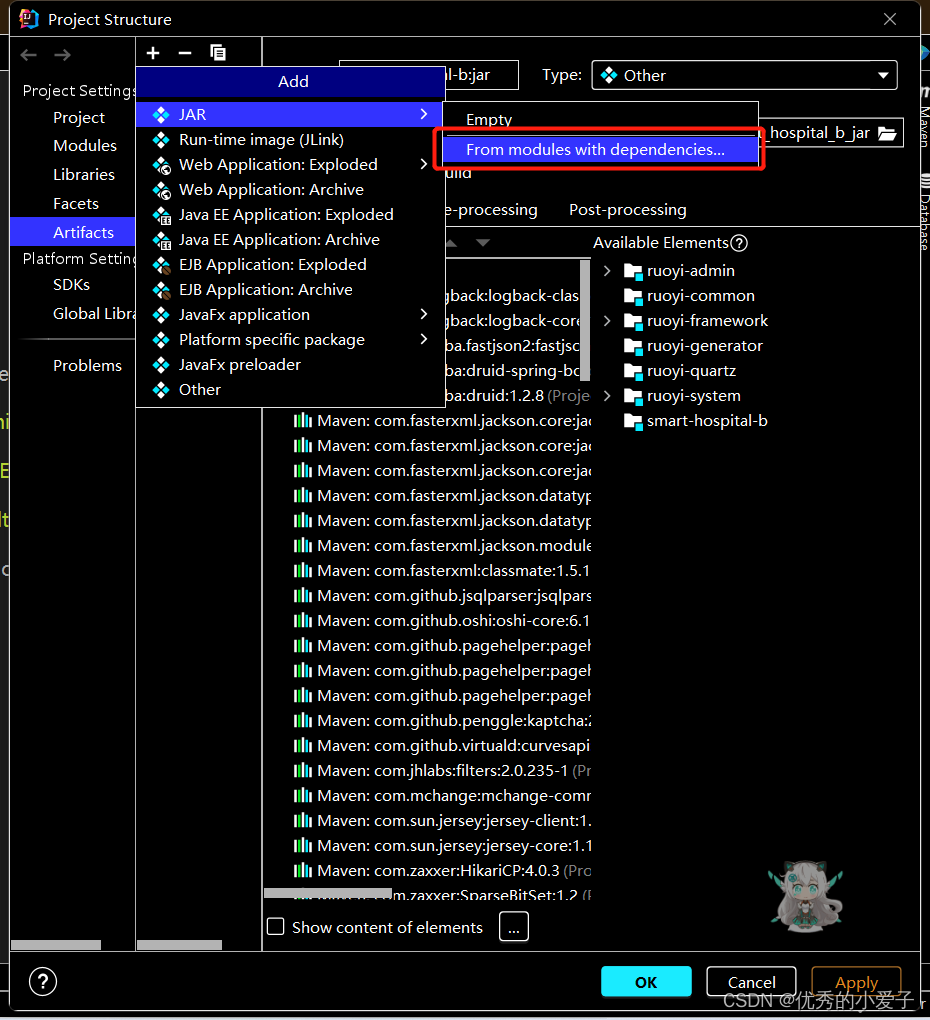Select the Project settings item
The height and width of the screenshot is (1020, 930).
pos(79,118)
